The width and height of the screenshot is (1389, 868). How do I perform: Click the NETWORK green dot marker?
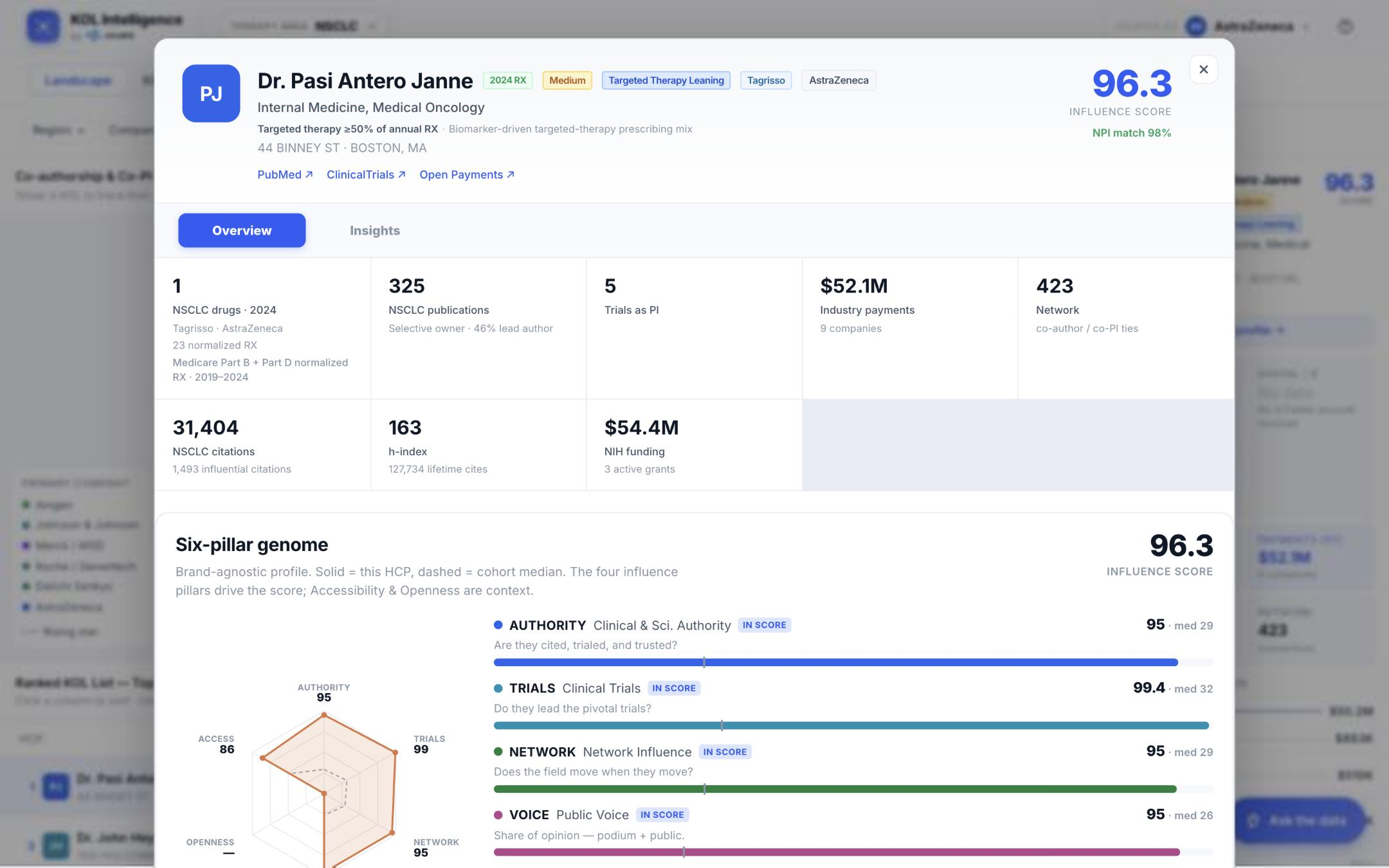click(x=498, y=752)
